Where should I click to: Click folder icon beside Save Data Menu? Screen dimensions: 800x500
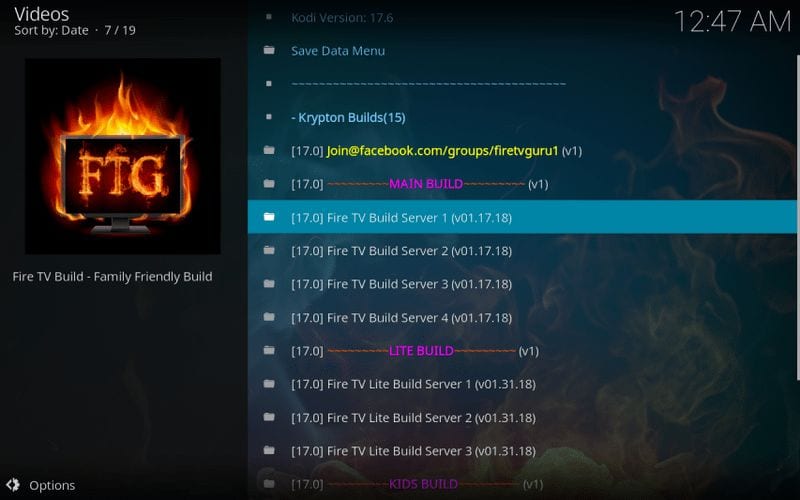click(x=269, y=50)
